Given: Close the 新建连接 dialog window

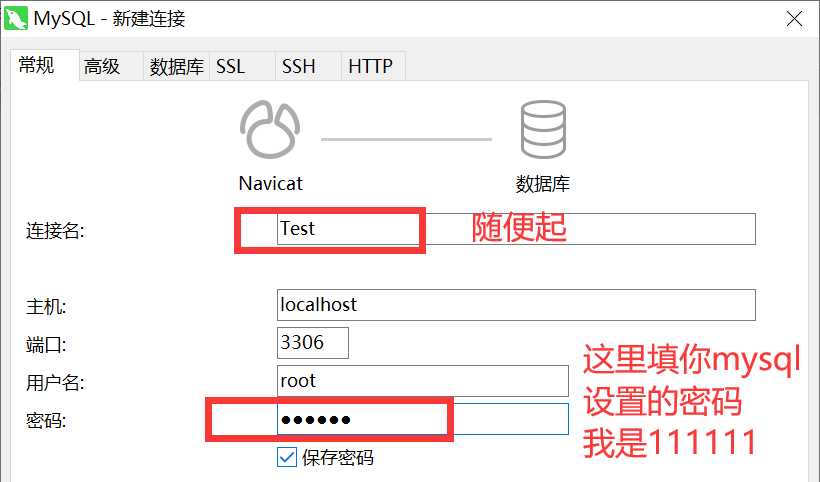Looking at the screenshot, I should [794, 19].
